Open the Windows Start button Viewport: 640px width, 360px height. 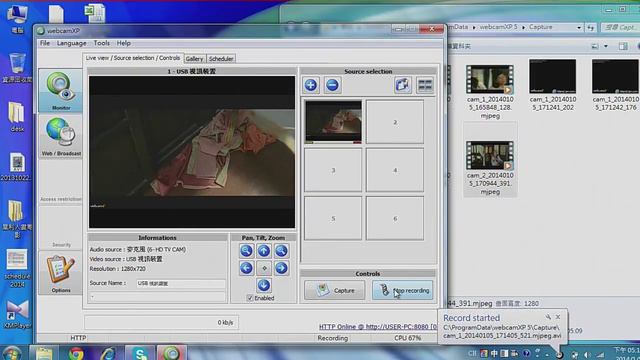pyautogui.click(x=11, y=353)
